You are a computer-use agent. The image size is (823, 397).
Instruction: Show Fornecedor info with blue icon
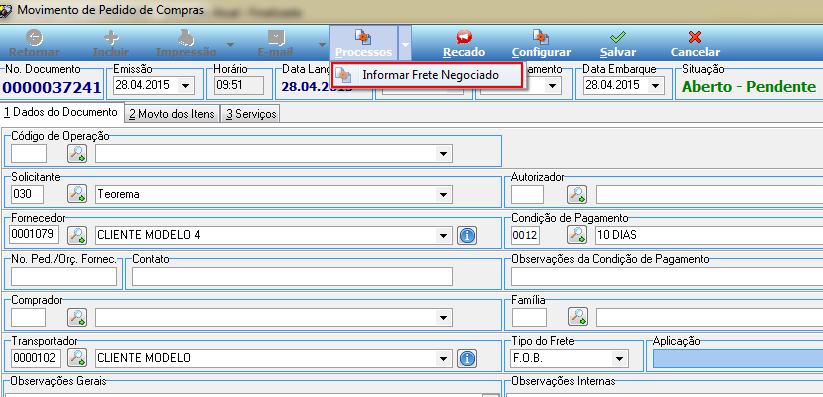(467, 235)
